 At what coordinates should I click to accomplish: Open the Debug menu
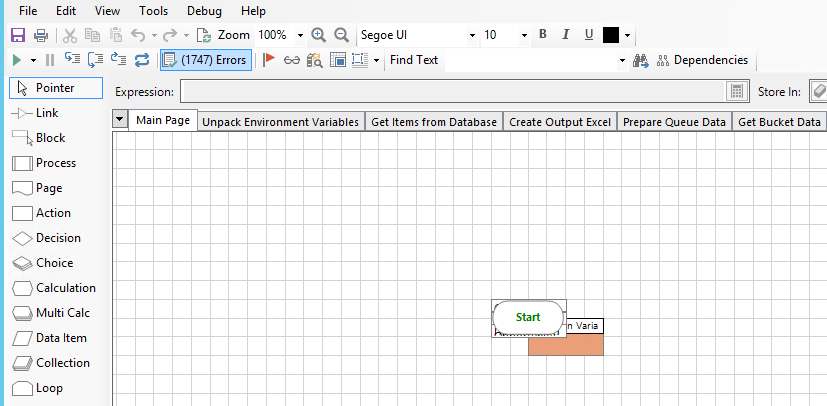204,11
